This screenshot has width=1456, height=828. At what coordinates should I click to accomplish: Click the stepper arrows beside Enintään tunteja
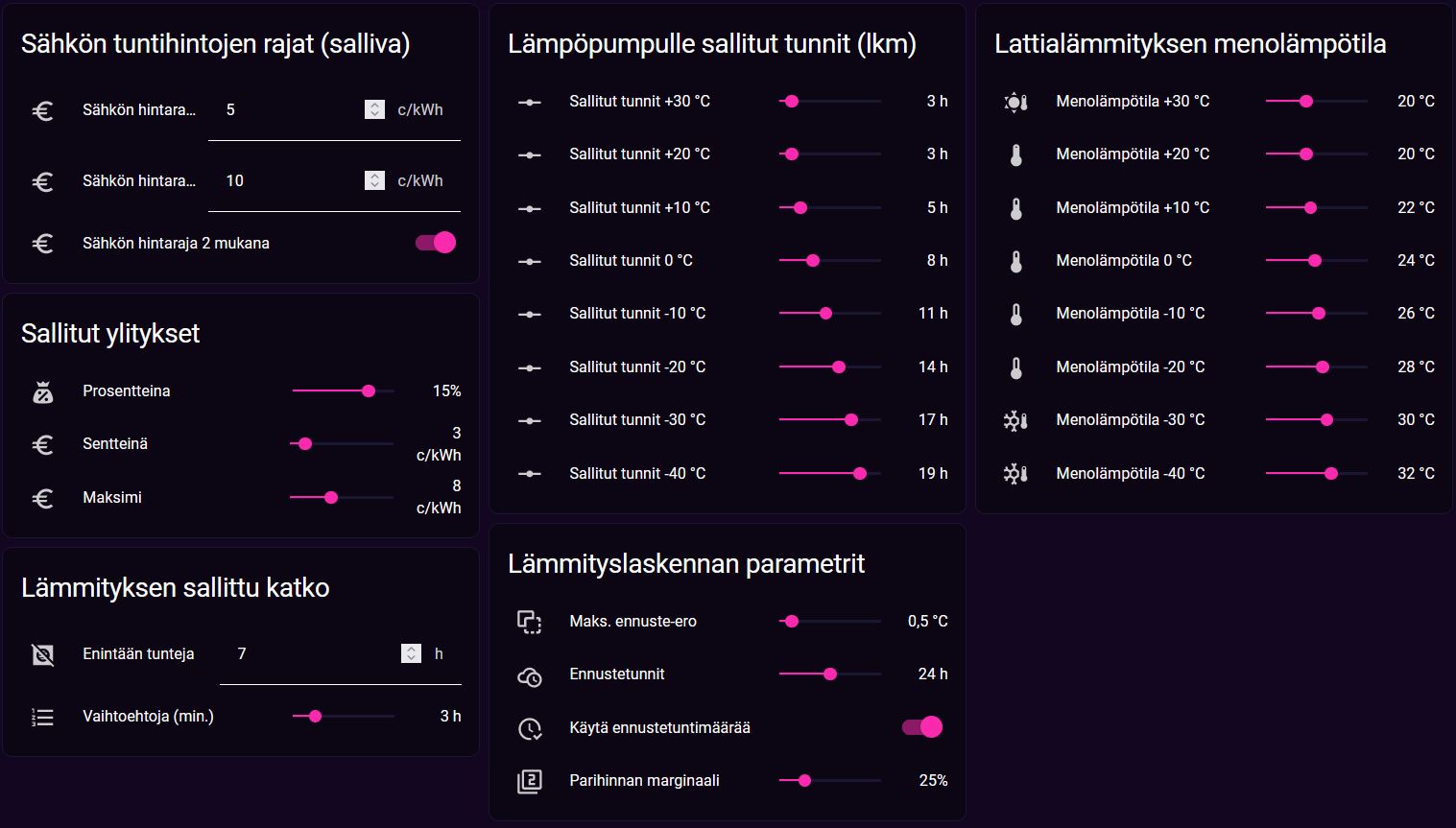click(x=411, y=653)
